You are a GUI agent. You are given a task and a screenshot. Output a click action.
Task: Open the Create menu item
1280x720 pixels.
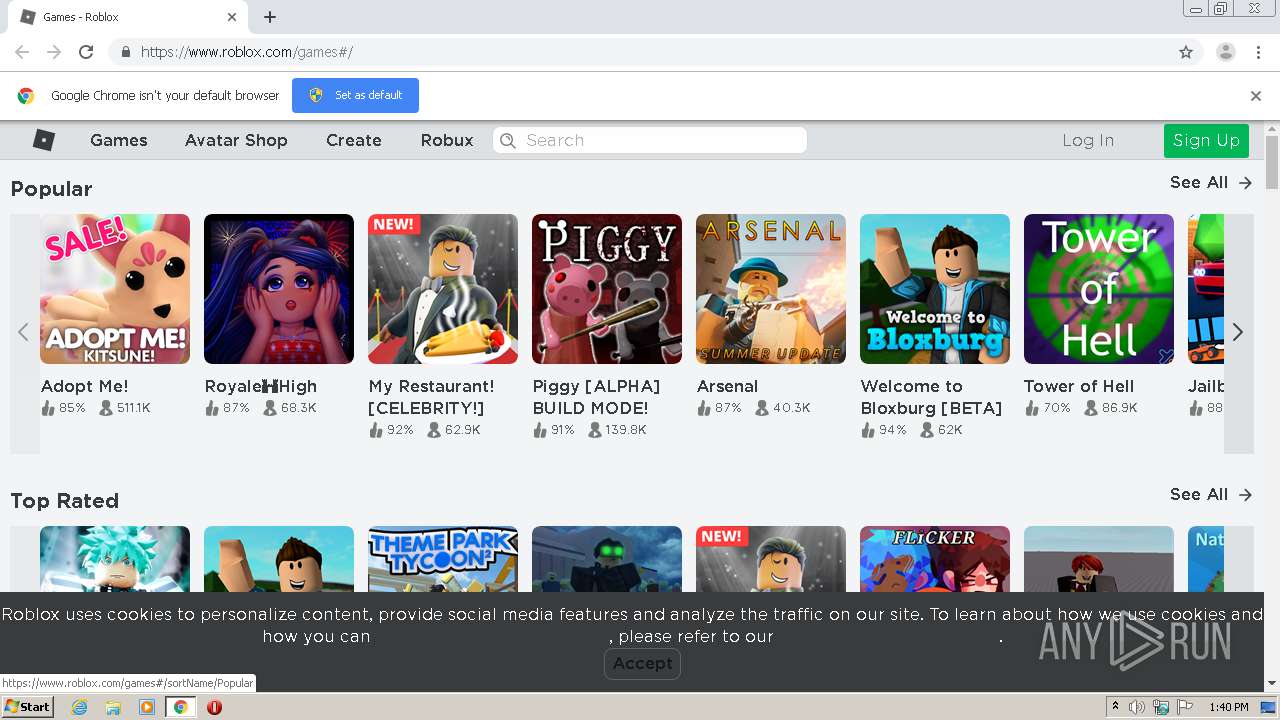pyautogui.click(x=354, y=140)
